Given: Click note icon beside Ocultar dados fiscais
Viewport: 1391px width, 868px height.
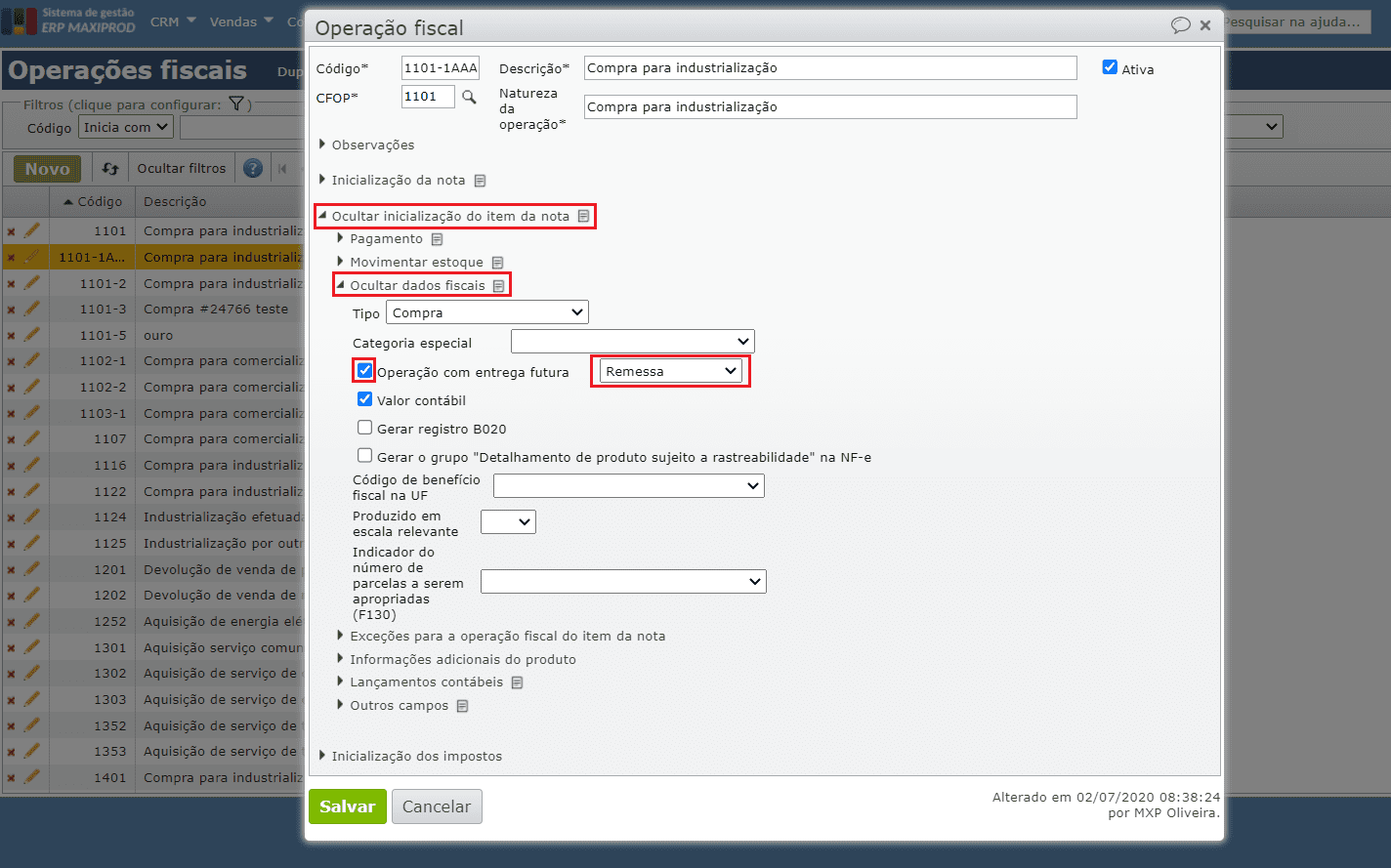Looking at the screenshot, I should [x=498, y=286].
